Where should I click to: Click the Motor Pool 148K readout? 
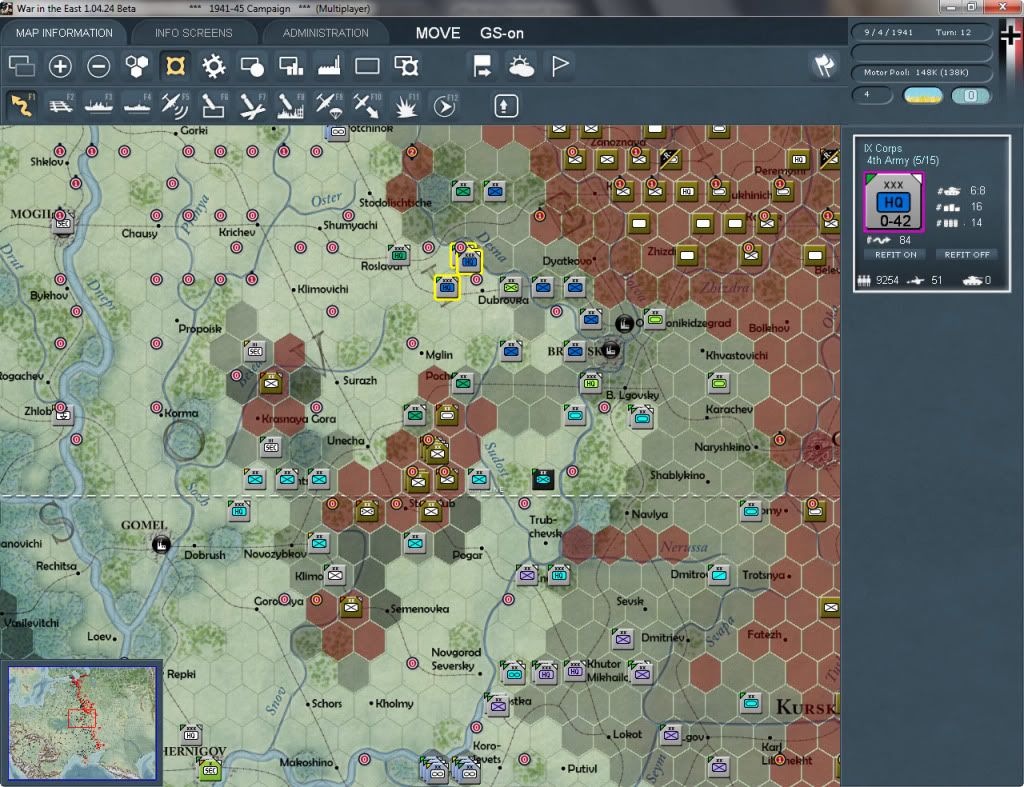[x=921, y=72]
